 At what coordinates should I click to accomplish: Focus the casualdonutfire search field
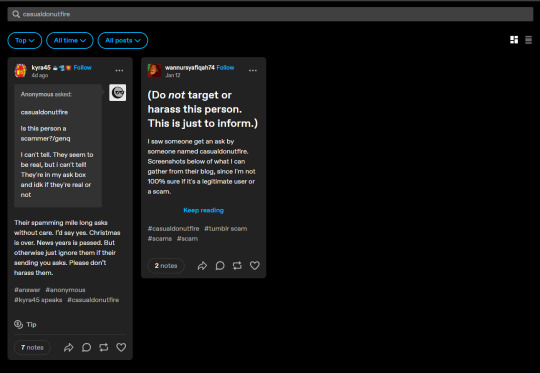(x=270, y=14)
